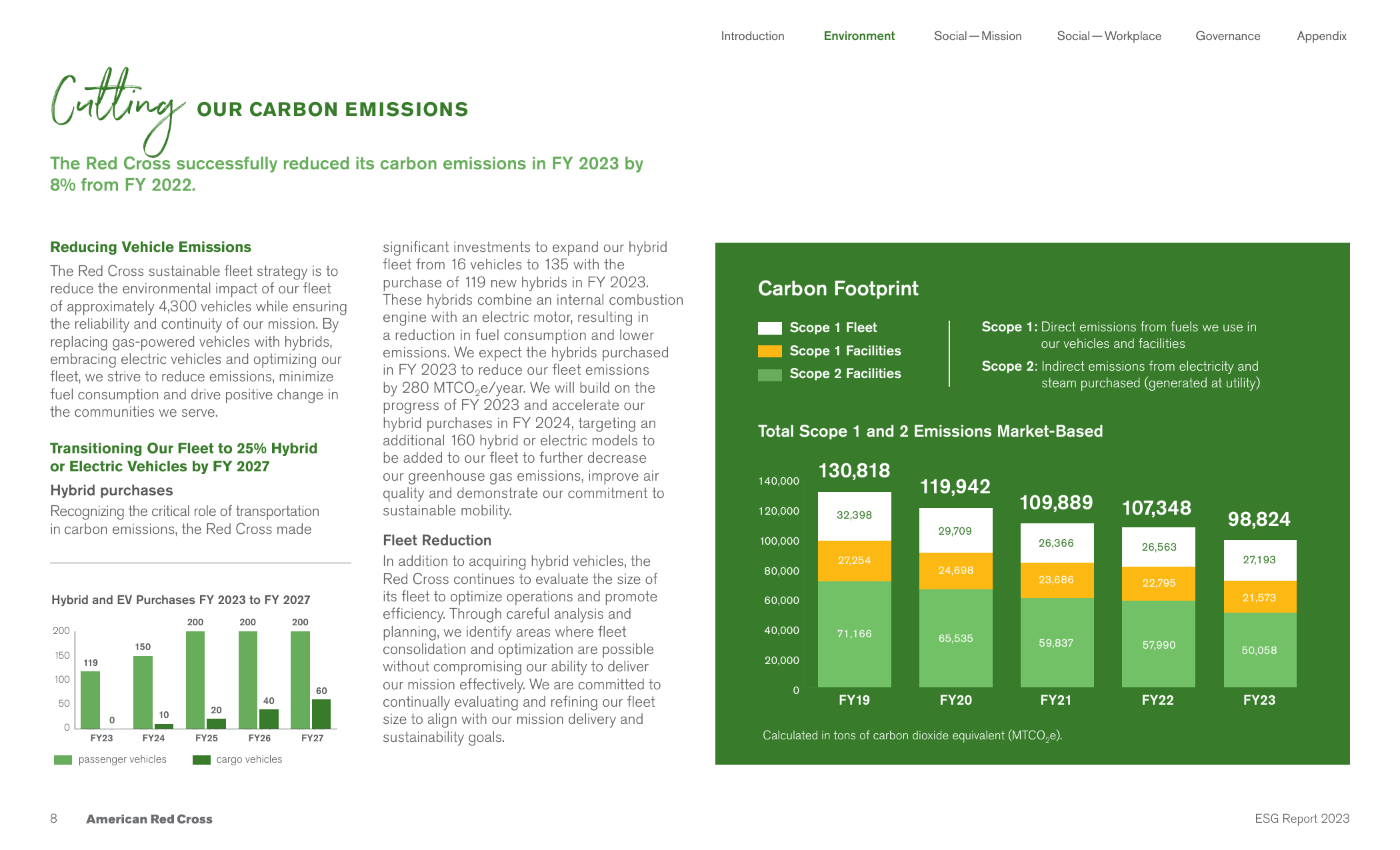Click the 27,254 yellow segment in FY19

tap(855, 561)
